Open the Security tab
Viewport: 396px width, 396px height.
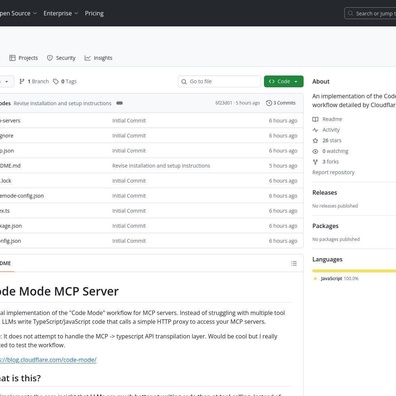[61, 58]
